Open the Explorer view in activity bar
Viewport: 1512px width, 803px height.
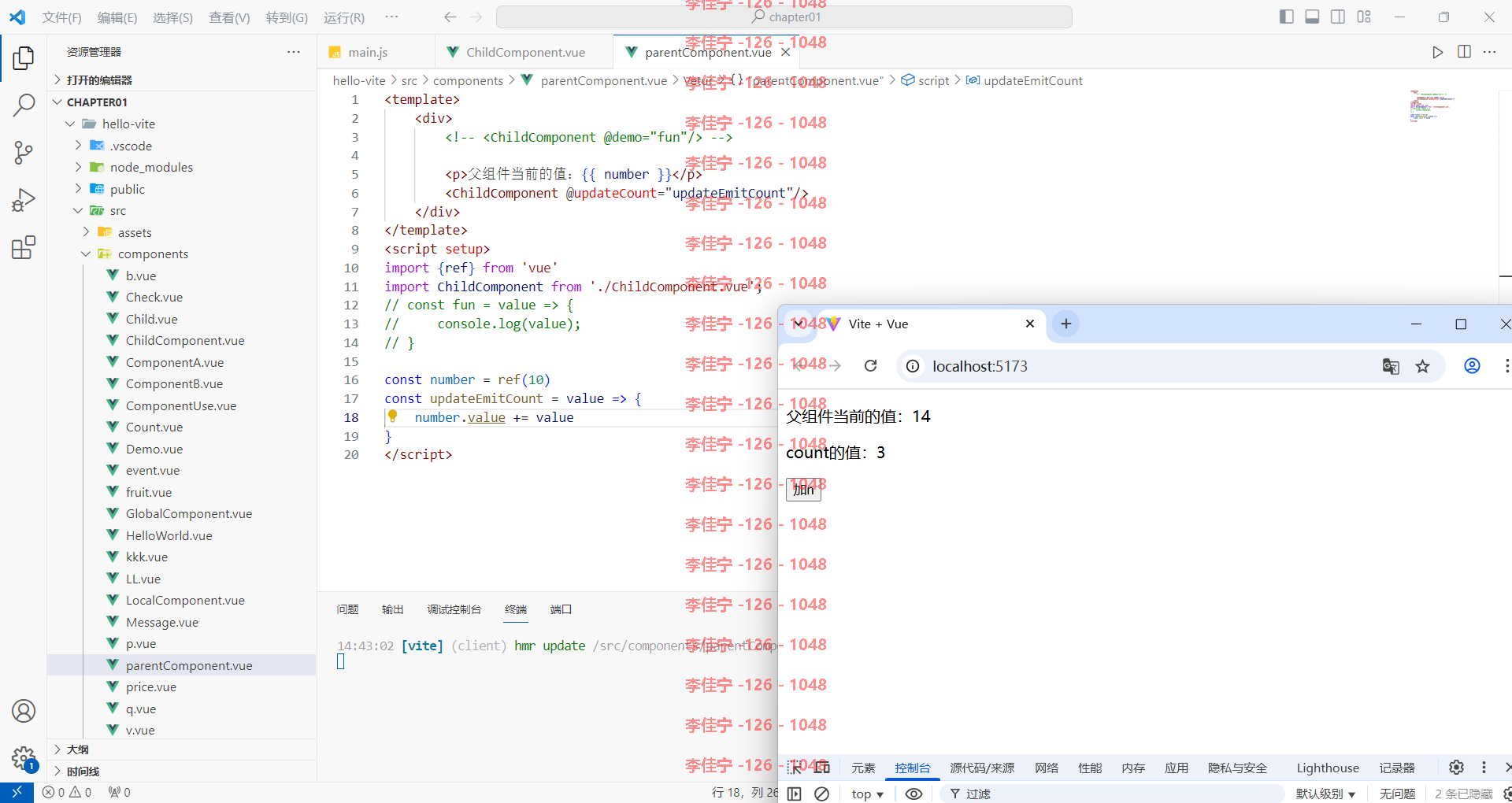(x=24, y=57)
